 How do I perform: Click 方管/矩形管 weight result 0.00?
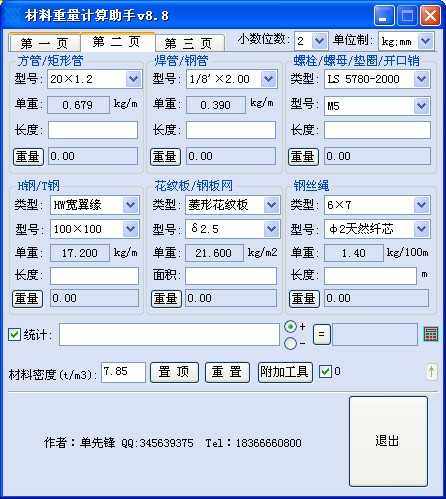point(93,156)
